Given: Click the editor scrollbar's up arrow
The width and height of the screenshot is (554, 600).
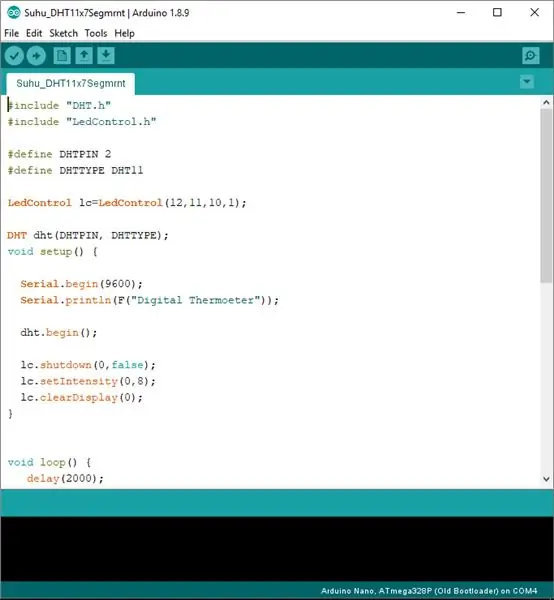Looking at the screenshot, I should (546, 103).
